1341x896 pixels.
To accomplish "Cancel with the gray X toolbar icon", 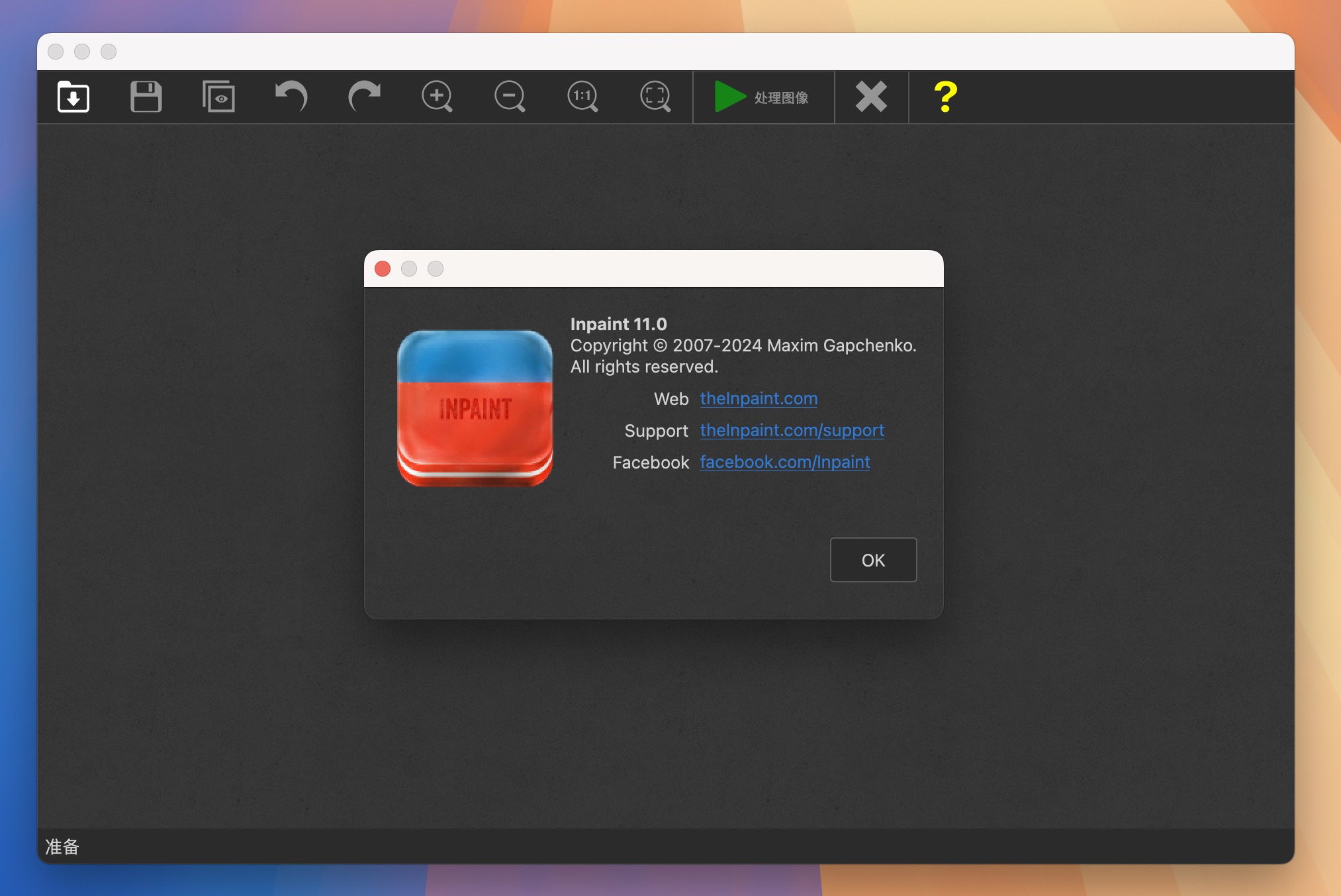I will 871,97.
